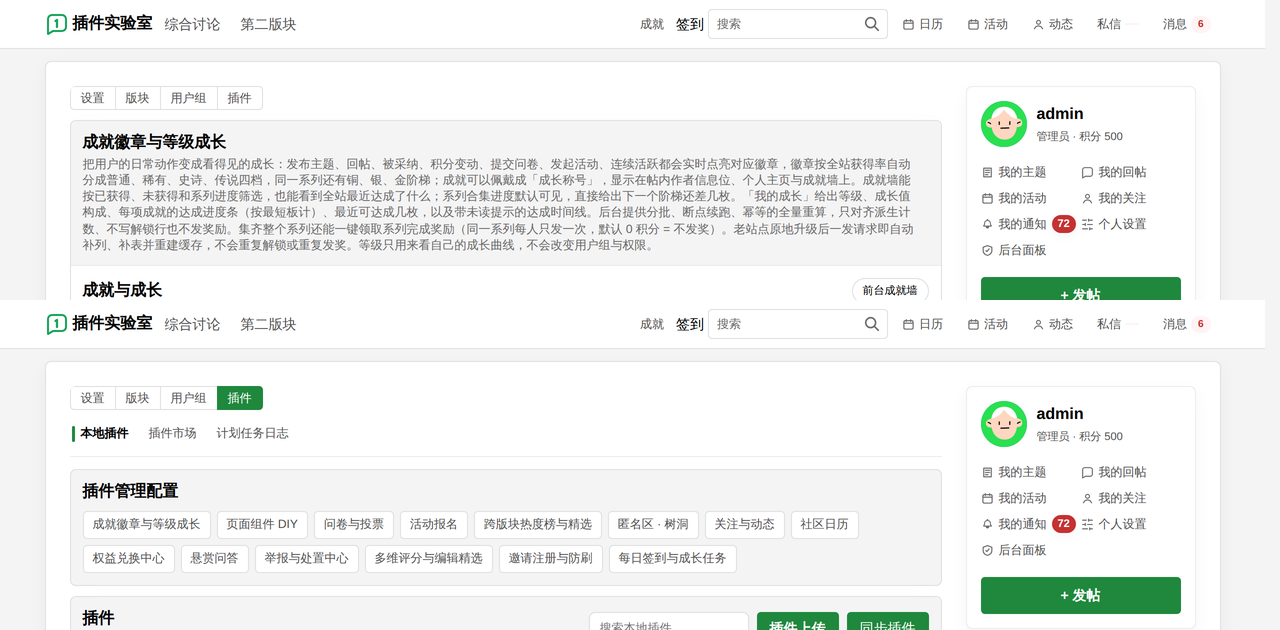Open 个人设置 in the lower admin card
This screenshot has width=1280, height=630.
(x=1114, y=524)
